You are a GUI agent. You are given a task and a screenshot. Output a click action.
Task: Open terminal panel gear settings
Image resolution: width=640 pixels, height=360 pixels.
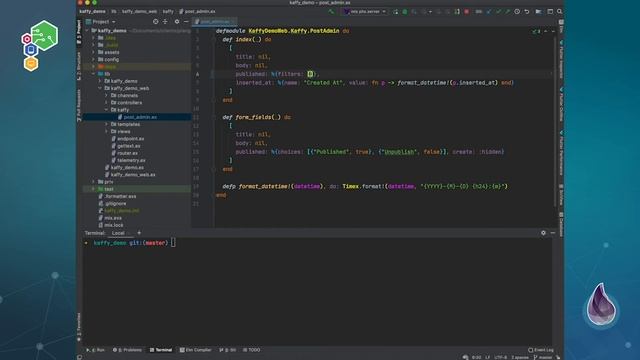point(543,233)
